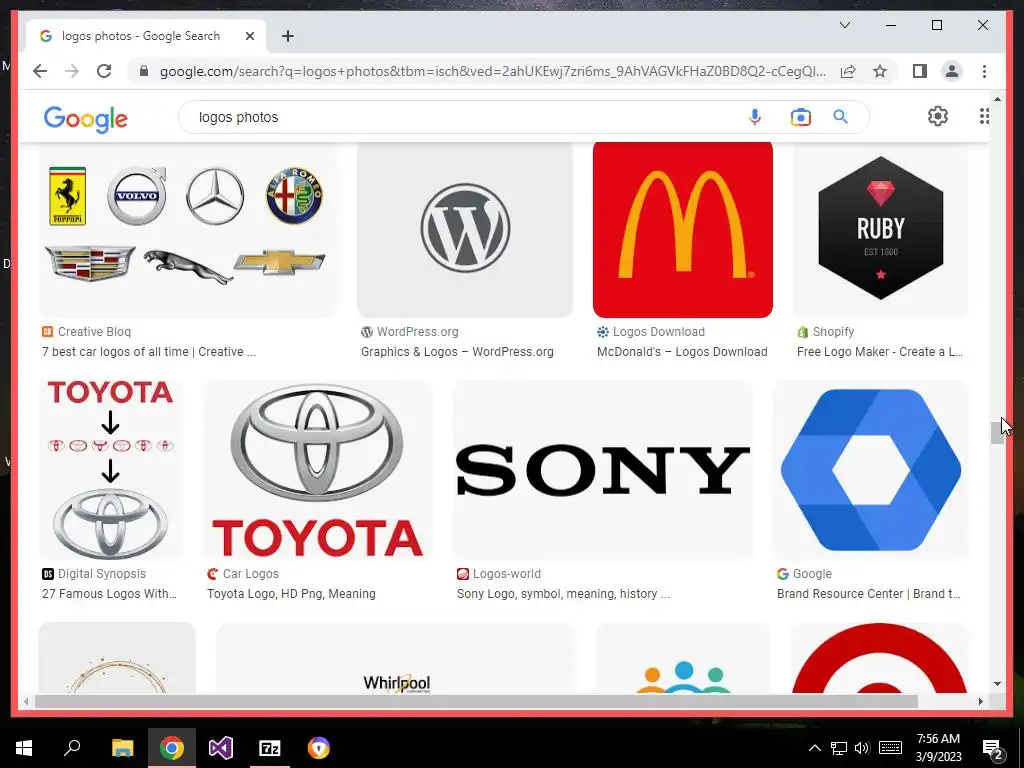Open the Ruby hexagon logo image
Viewport: 1024px width, 768px height.
point(880,230)
